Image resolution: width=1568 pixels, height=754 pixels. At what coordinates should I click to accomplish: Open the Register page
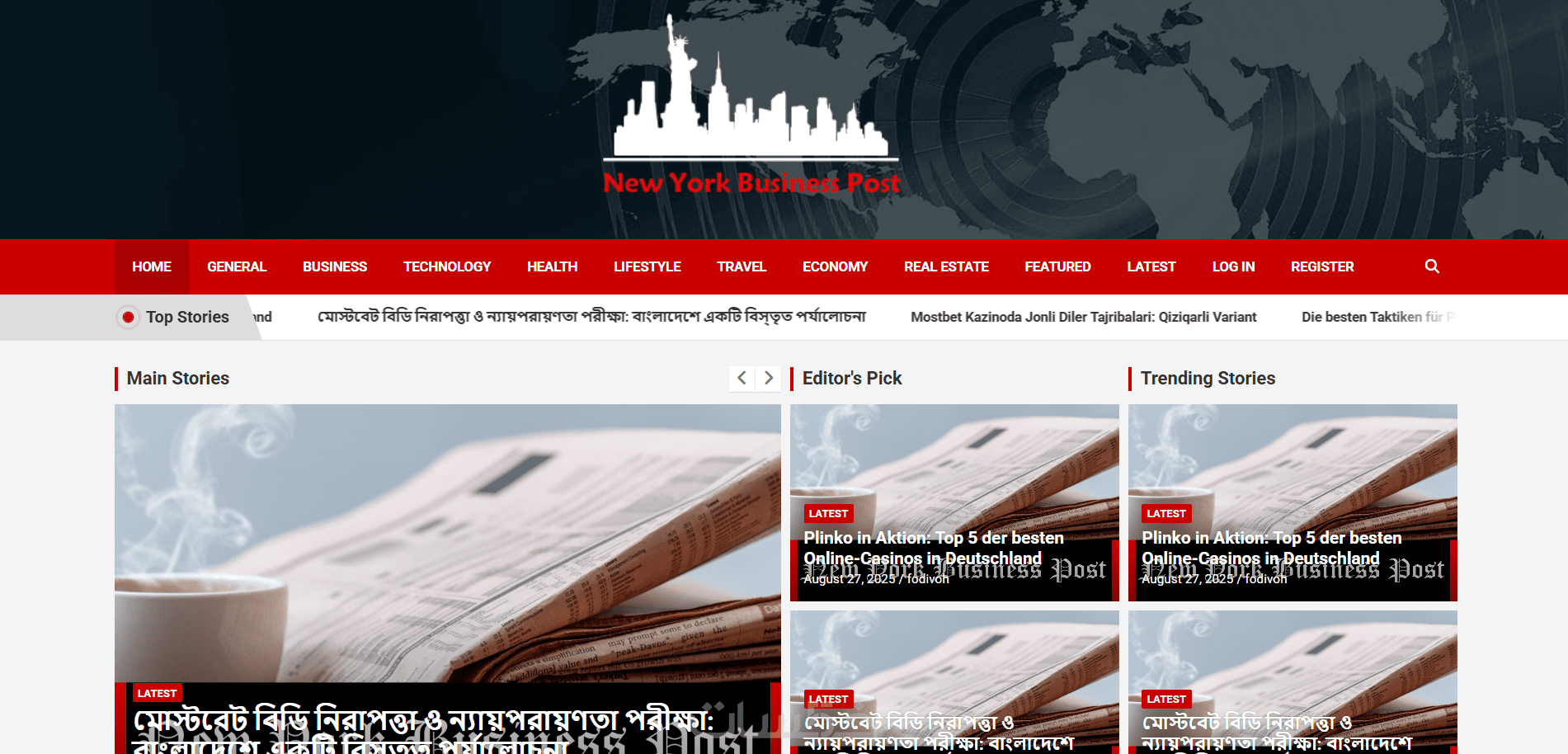point(1323,266)
